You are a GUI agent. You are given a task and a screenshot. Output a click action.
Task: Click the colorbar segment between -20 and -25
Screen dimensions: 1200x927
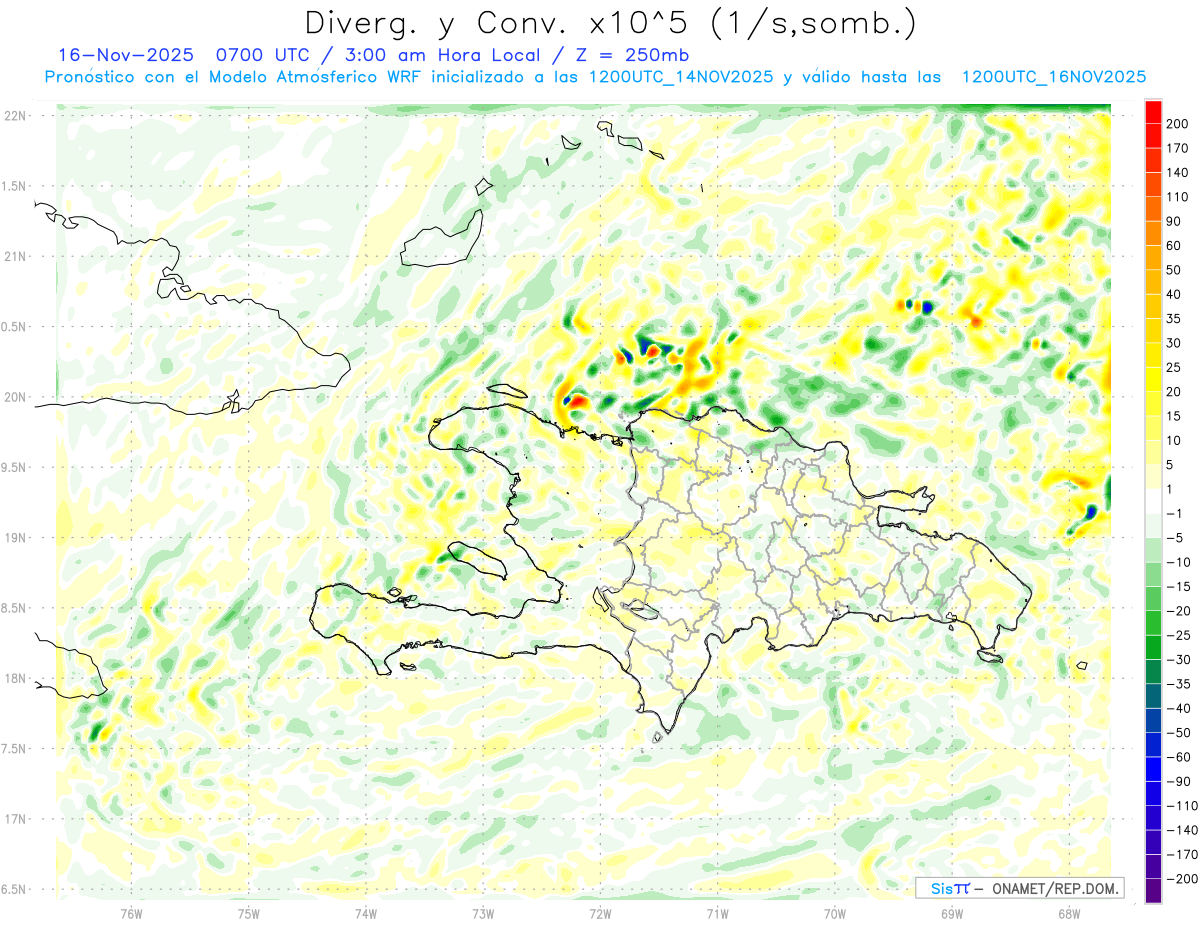[x=1153, y=623]
